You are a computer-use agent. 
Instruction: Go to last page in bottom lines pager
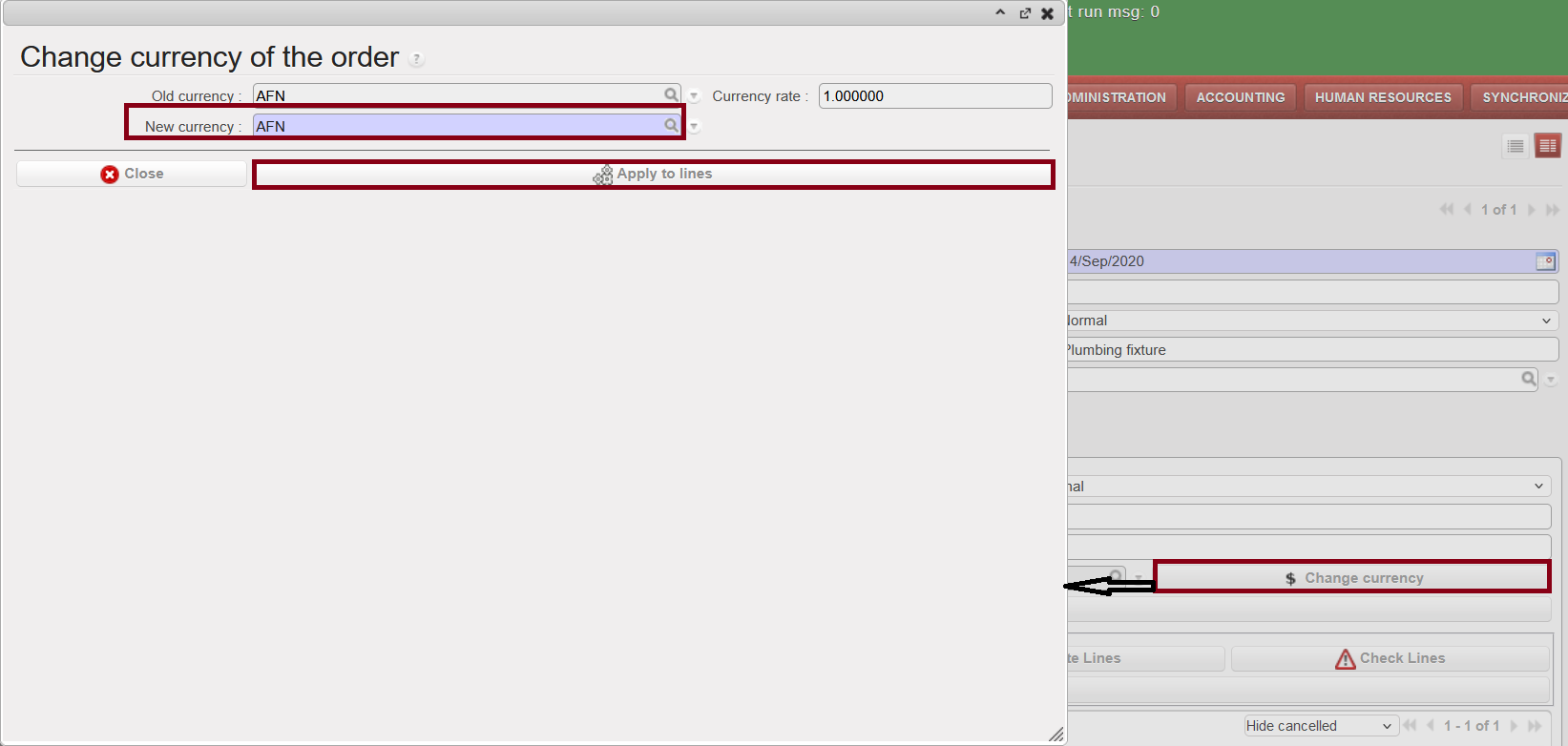(1535, 726)
